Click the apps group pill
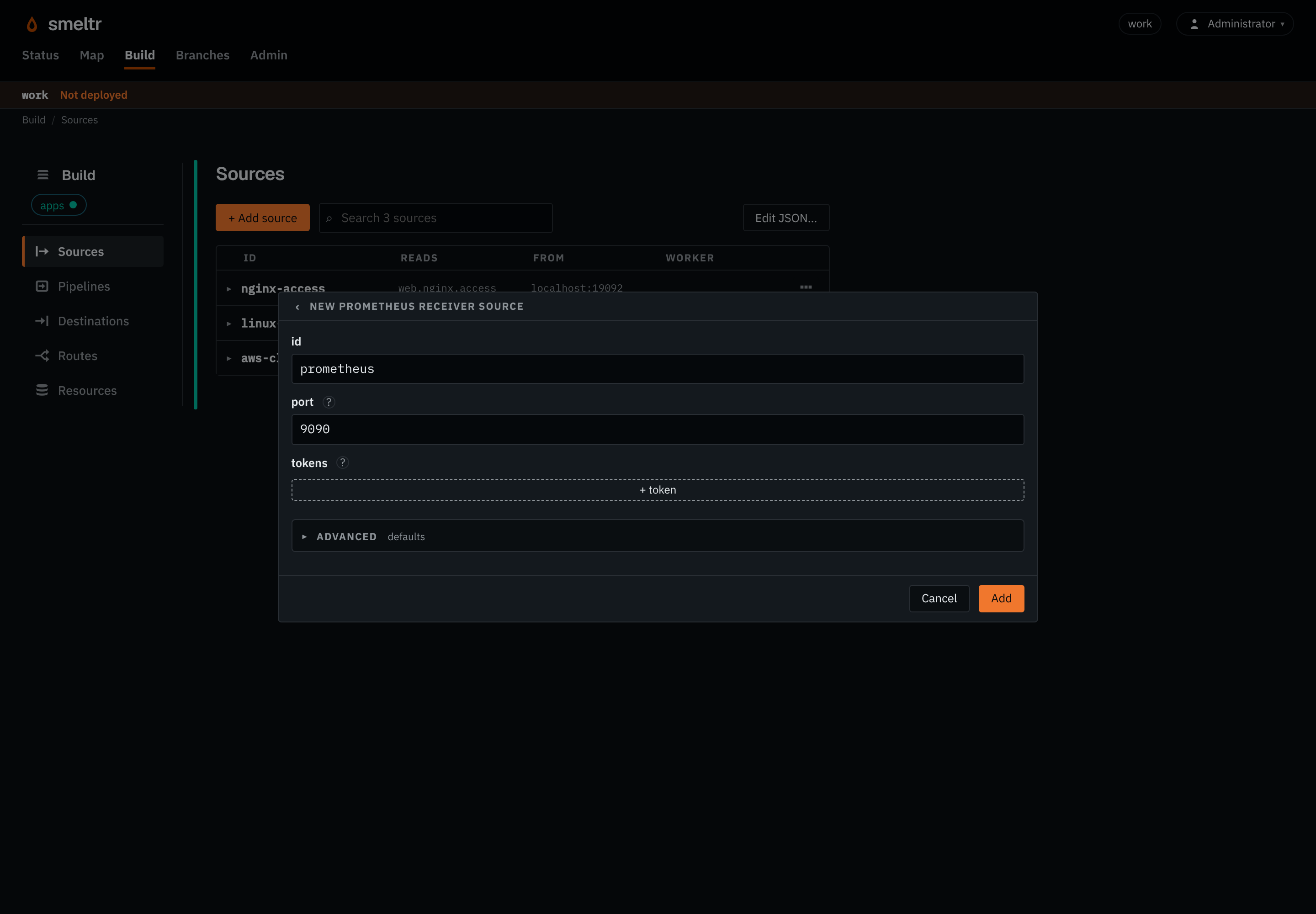 click(x=59, y=205)
